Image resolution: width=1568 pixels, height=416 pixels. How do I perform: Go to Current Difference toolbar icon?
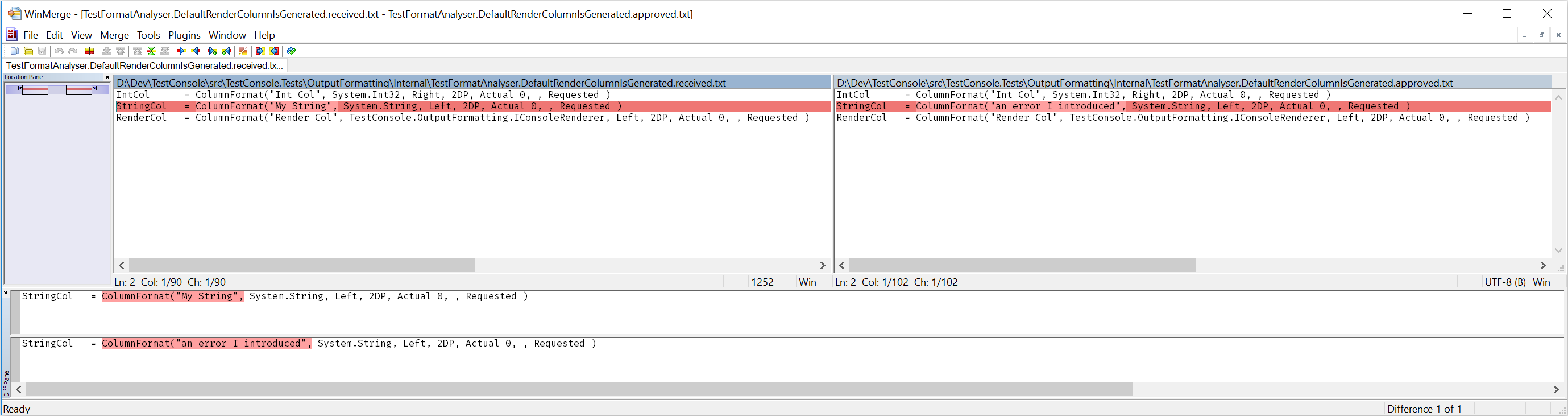point(151,51)
